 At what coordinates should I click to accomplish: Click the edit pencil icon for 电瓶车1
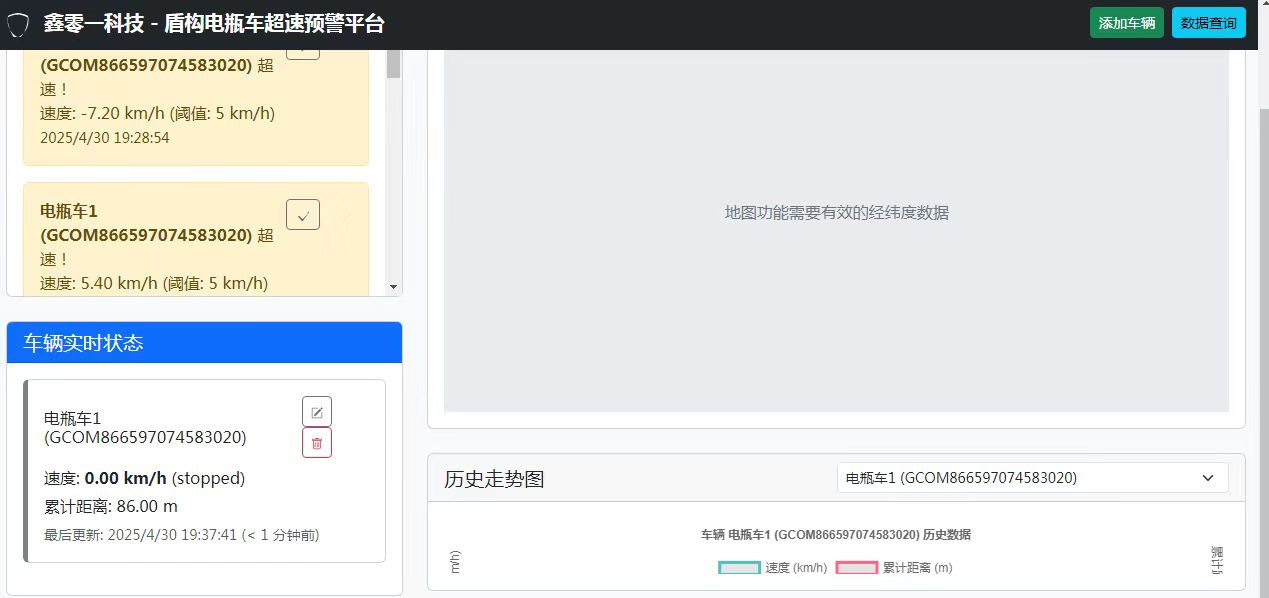click(317, 410)
